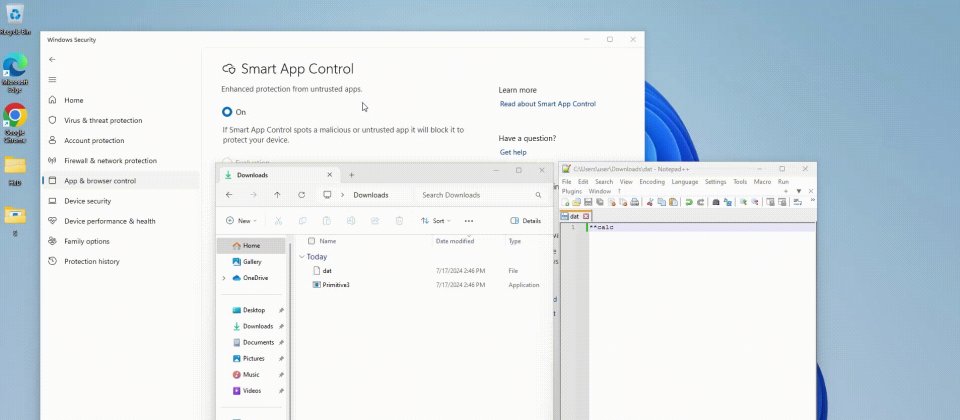Open the File menu in Notepad++
Image resolution: width=960 pixels, height=420 pixels.
click(x=566, y=182)
